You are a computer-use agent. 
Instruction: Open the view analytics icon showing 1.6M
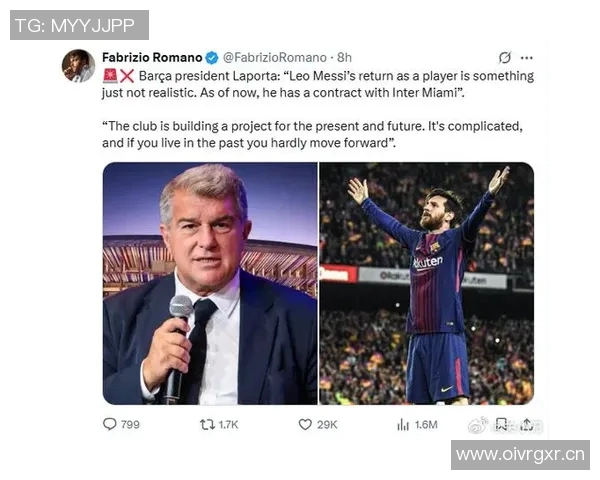(x=404, y=424)
